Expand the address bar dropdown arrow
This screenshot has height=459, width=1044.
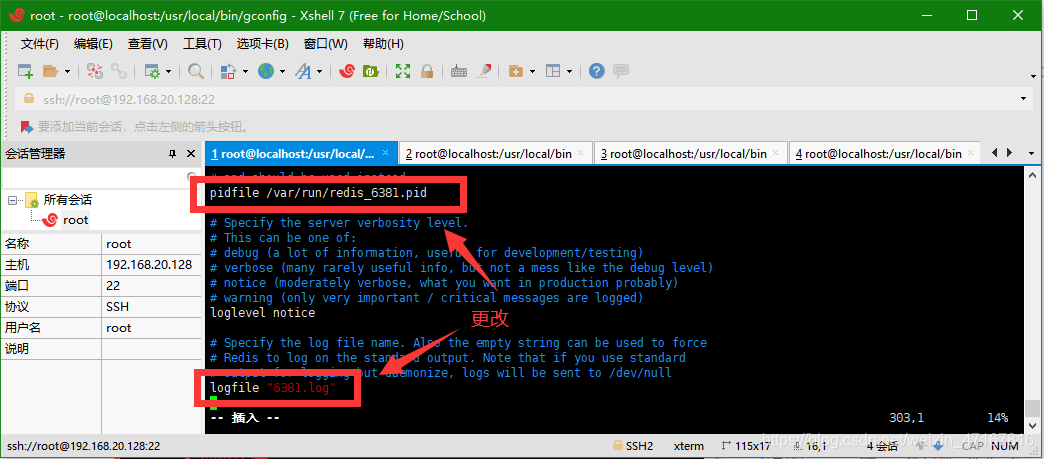pos(1023,99)
